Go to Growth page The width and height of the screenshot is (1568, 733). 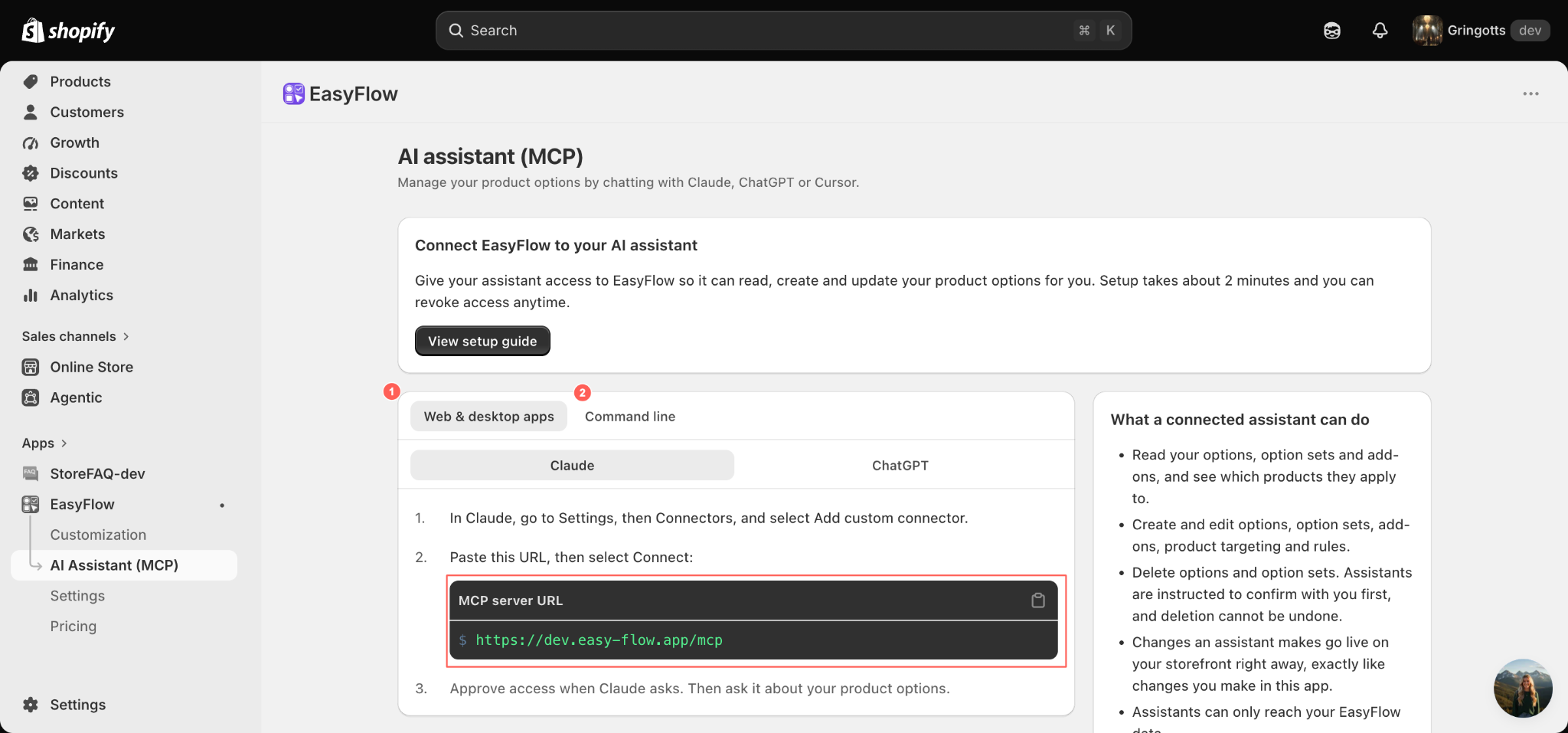[x=75, y=142]
